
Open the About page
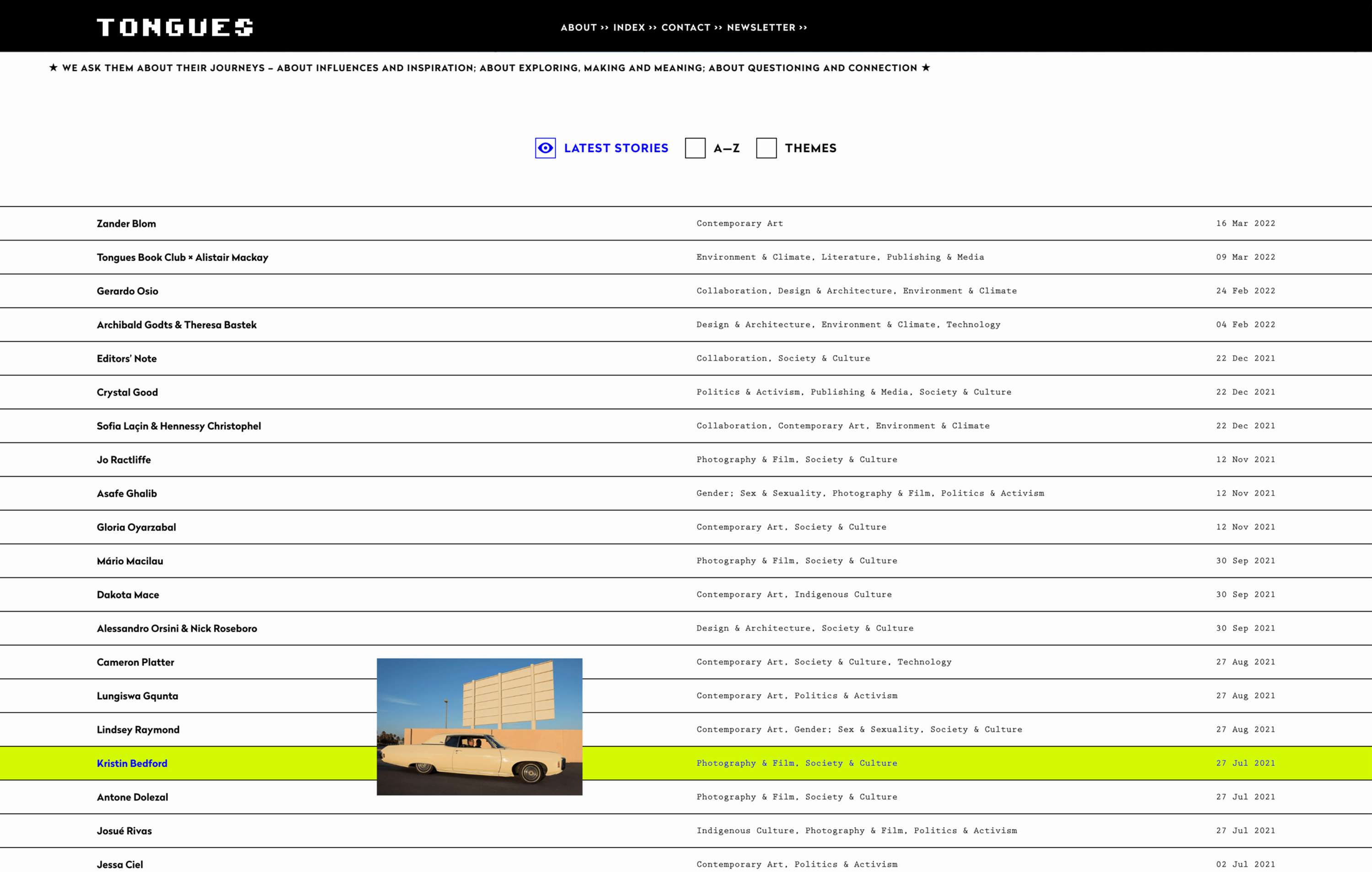pyautogui.click(x=579, y=27)
